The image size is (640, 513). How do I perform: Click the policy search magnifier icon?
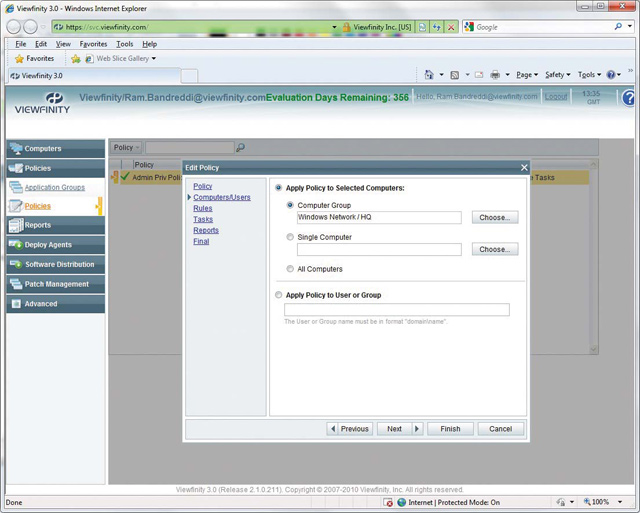[240, 147]
